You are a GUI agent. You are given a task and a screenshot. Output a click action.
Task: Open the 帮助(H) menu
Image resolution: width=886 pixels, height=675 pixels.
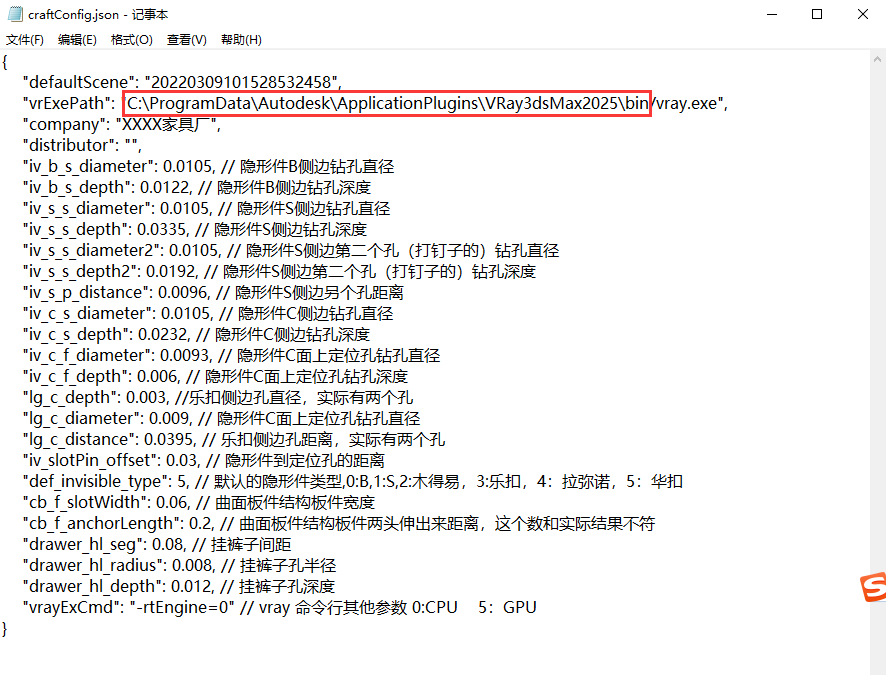(x=241, y=40)
